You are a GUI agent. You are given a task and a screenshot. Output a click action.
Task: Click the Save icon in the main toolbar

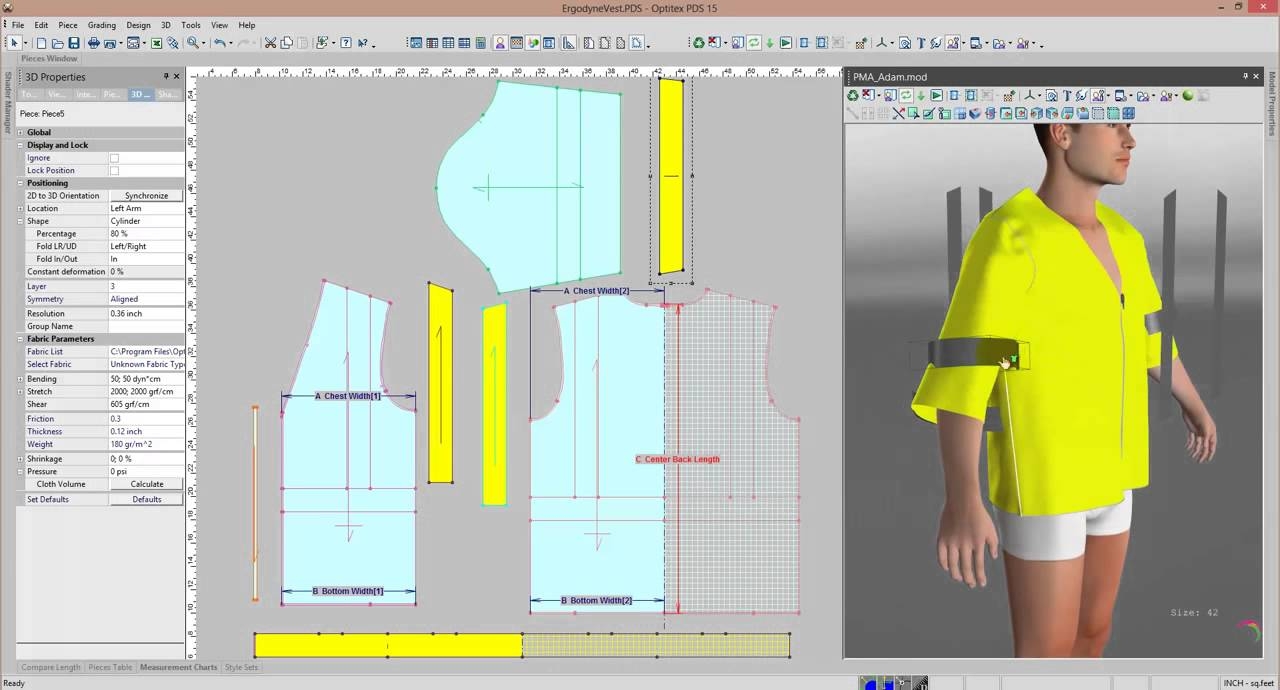pos(75,43)
